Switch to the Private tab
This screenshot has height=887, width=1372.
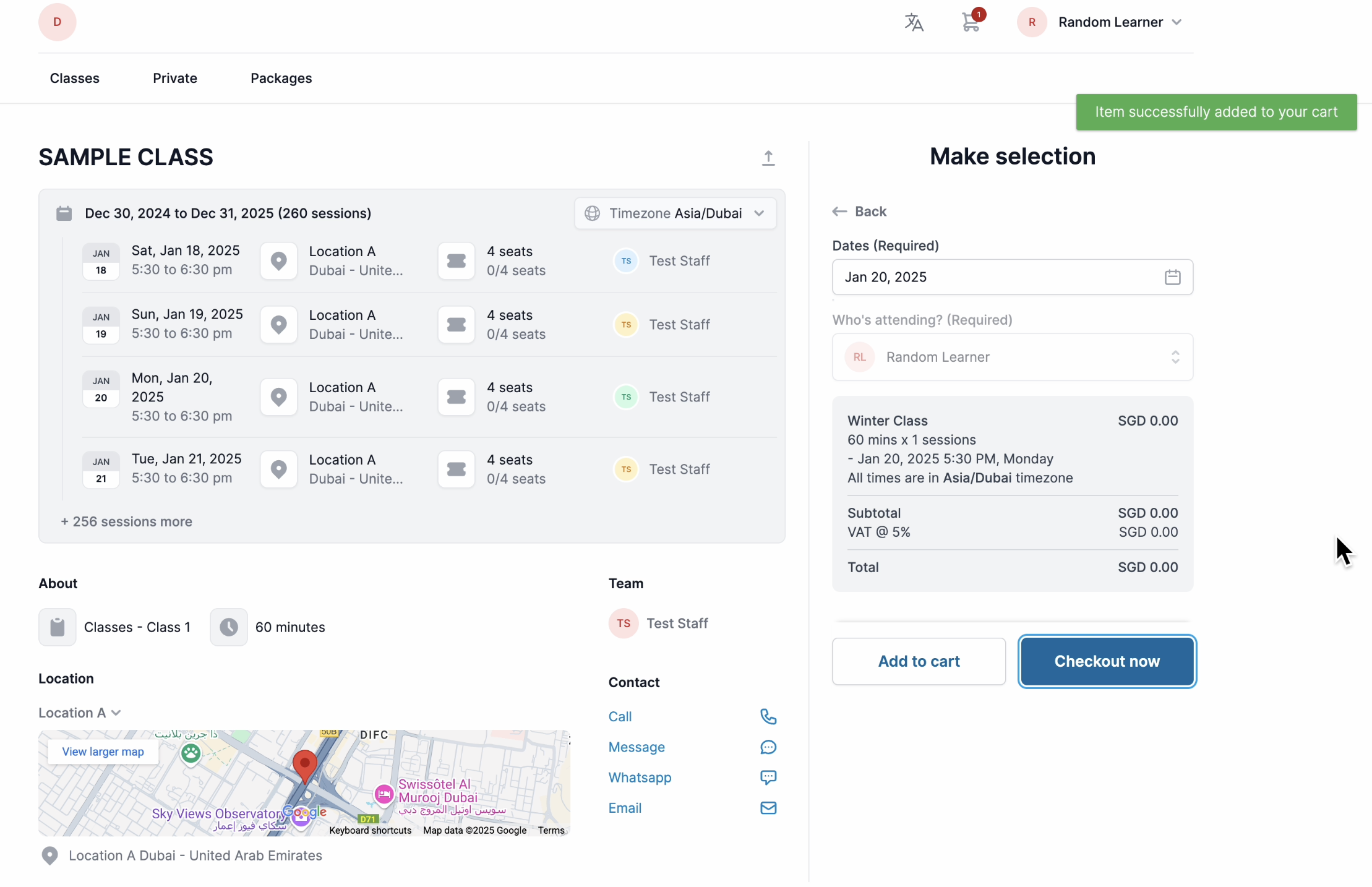[174, 79]
